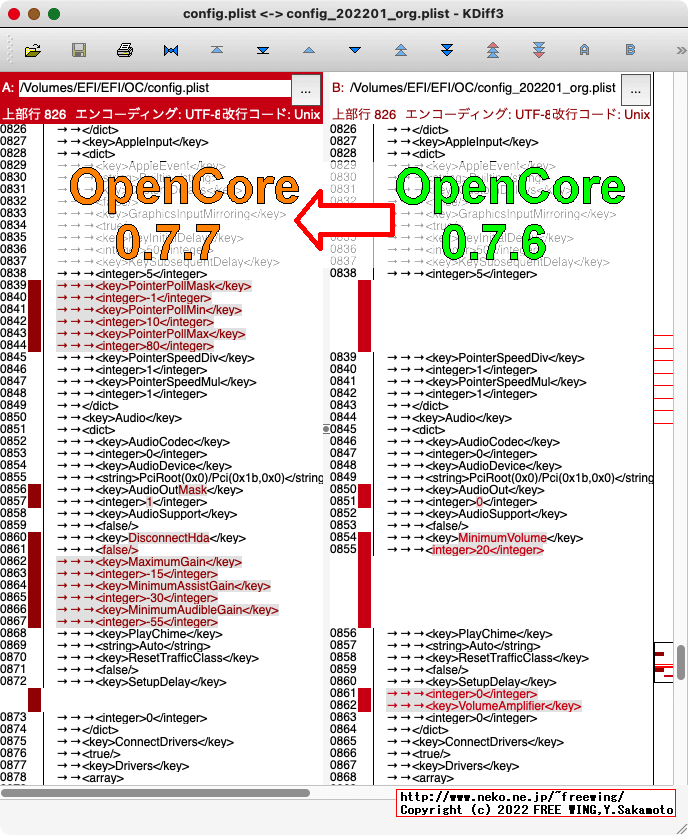Click the vertical scrollbar thumb
Screen dimensions: 688x835
pos(681,662)
